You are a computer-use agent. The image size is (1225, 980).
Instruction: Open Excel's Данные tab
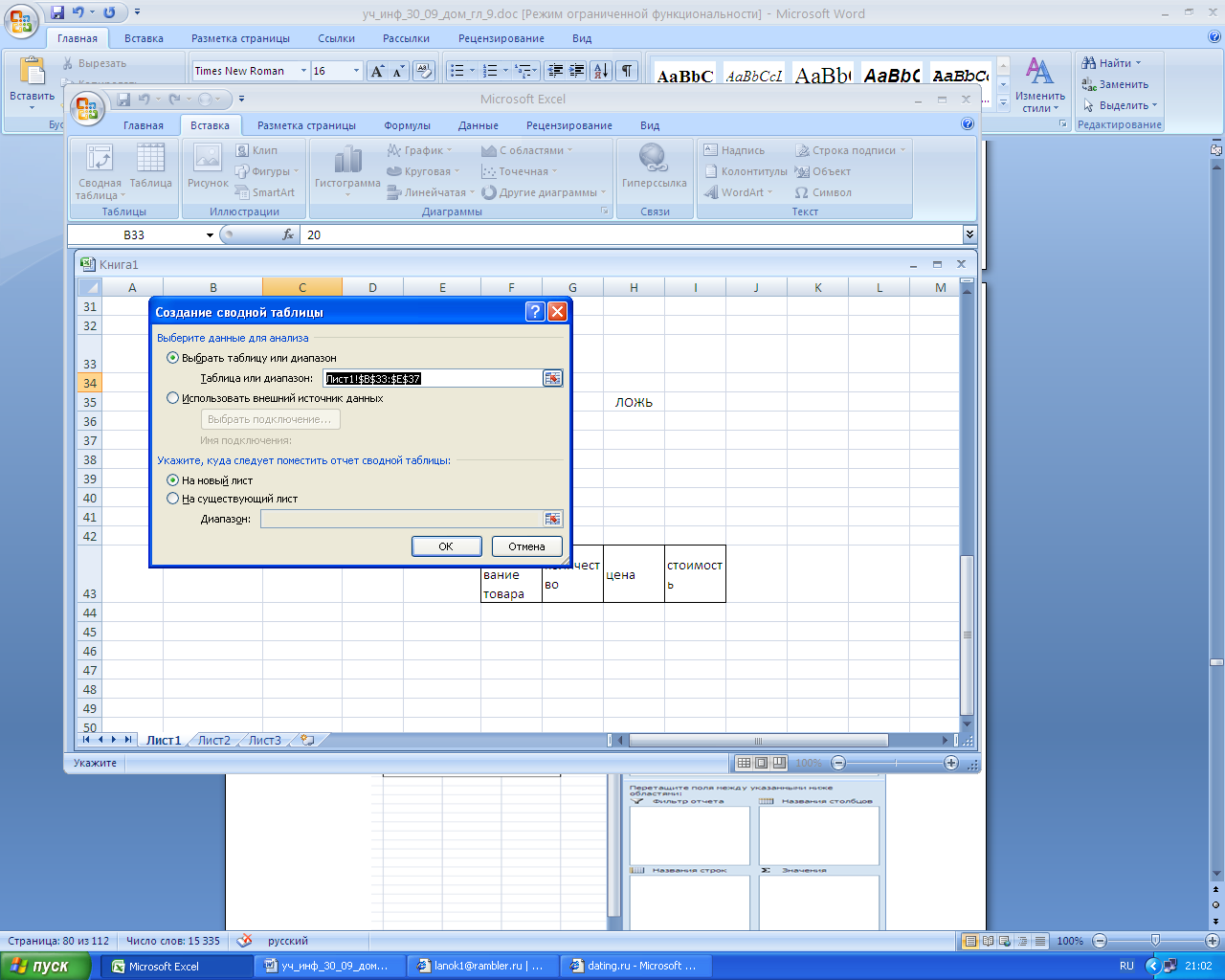[x=478, y=125]
